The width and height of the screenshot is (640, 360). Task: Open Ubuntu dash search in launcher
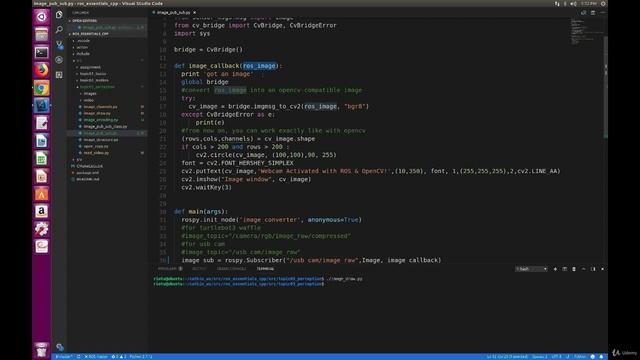(x=41, y=17)
